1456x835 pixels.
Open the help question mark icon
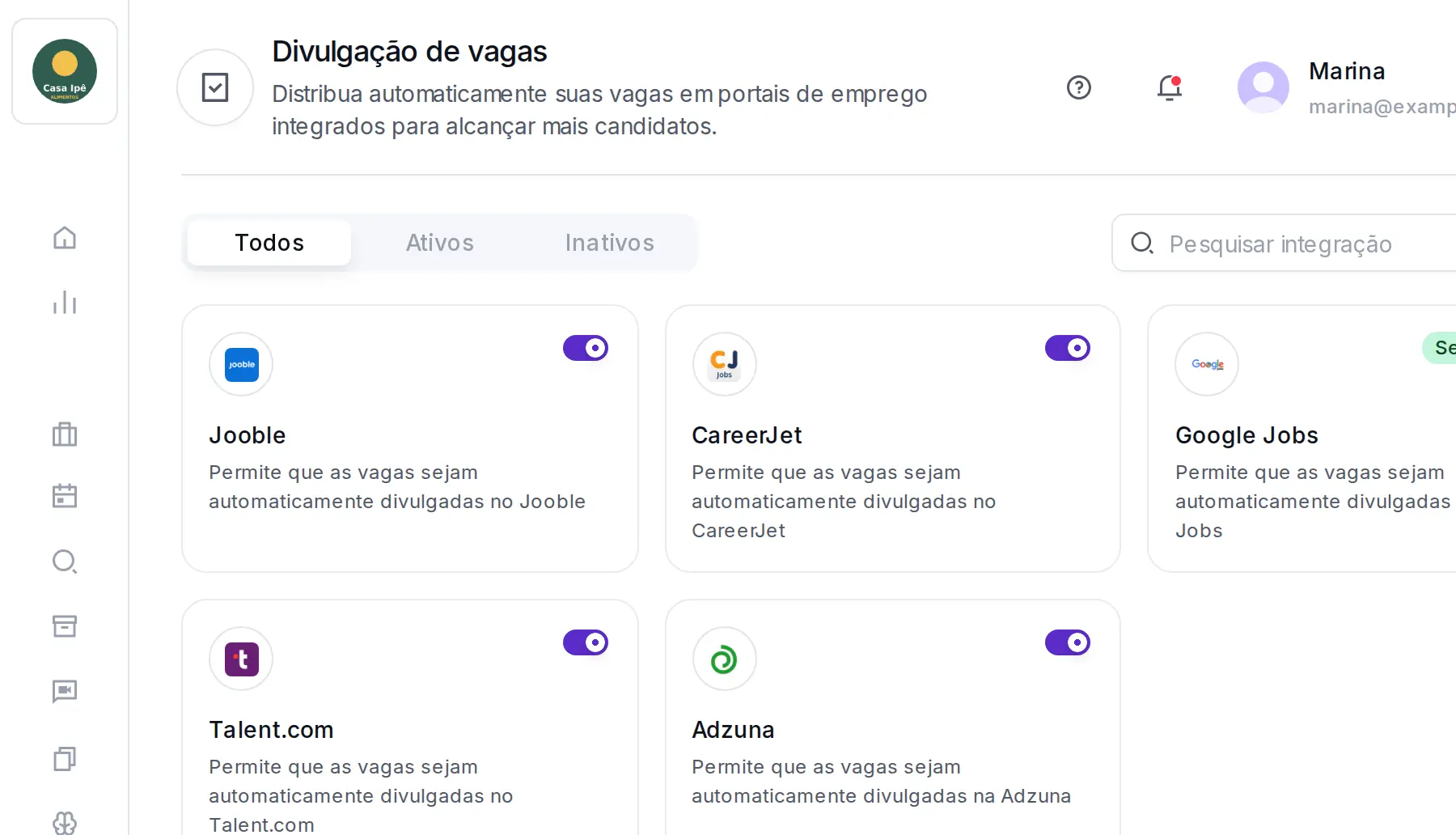1079,87
